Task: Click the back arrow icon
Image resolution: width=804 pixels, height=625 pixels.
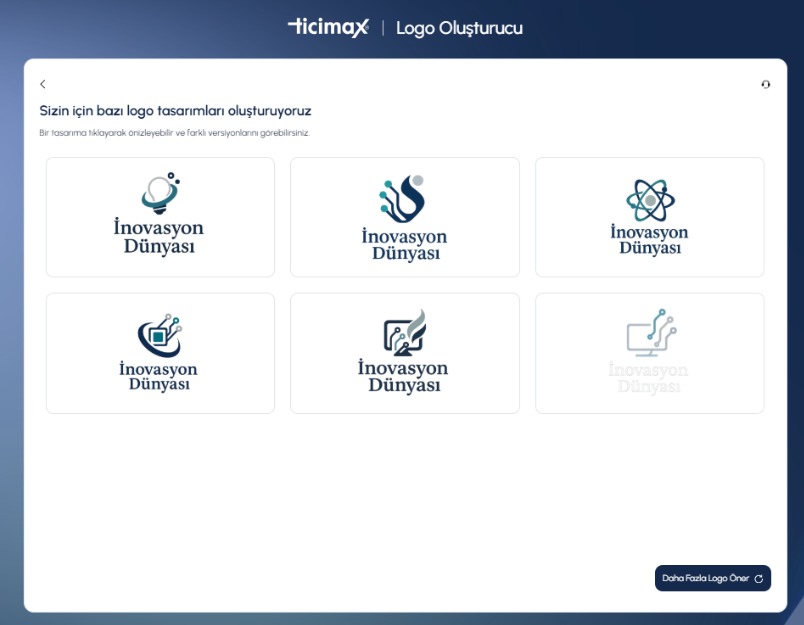Action: [42, 85]
